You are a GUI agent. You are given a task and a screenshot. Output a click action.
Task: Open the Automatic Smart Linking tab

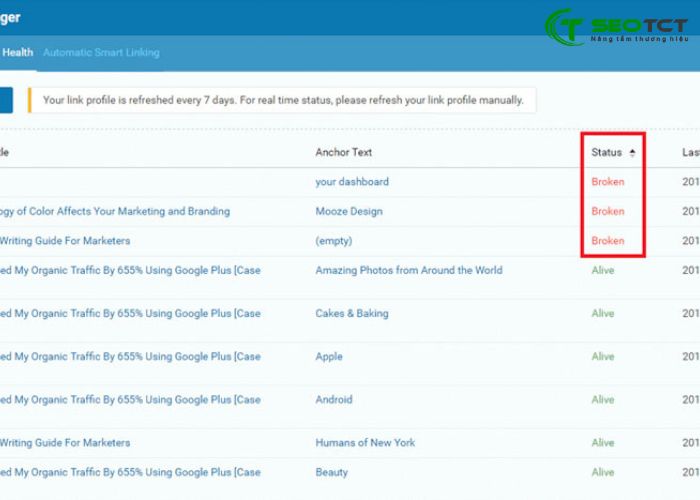click(x=101, y=53)
